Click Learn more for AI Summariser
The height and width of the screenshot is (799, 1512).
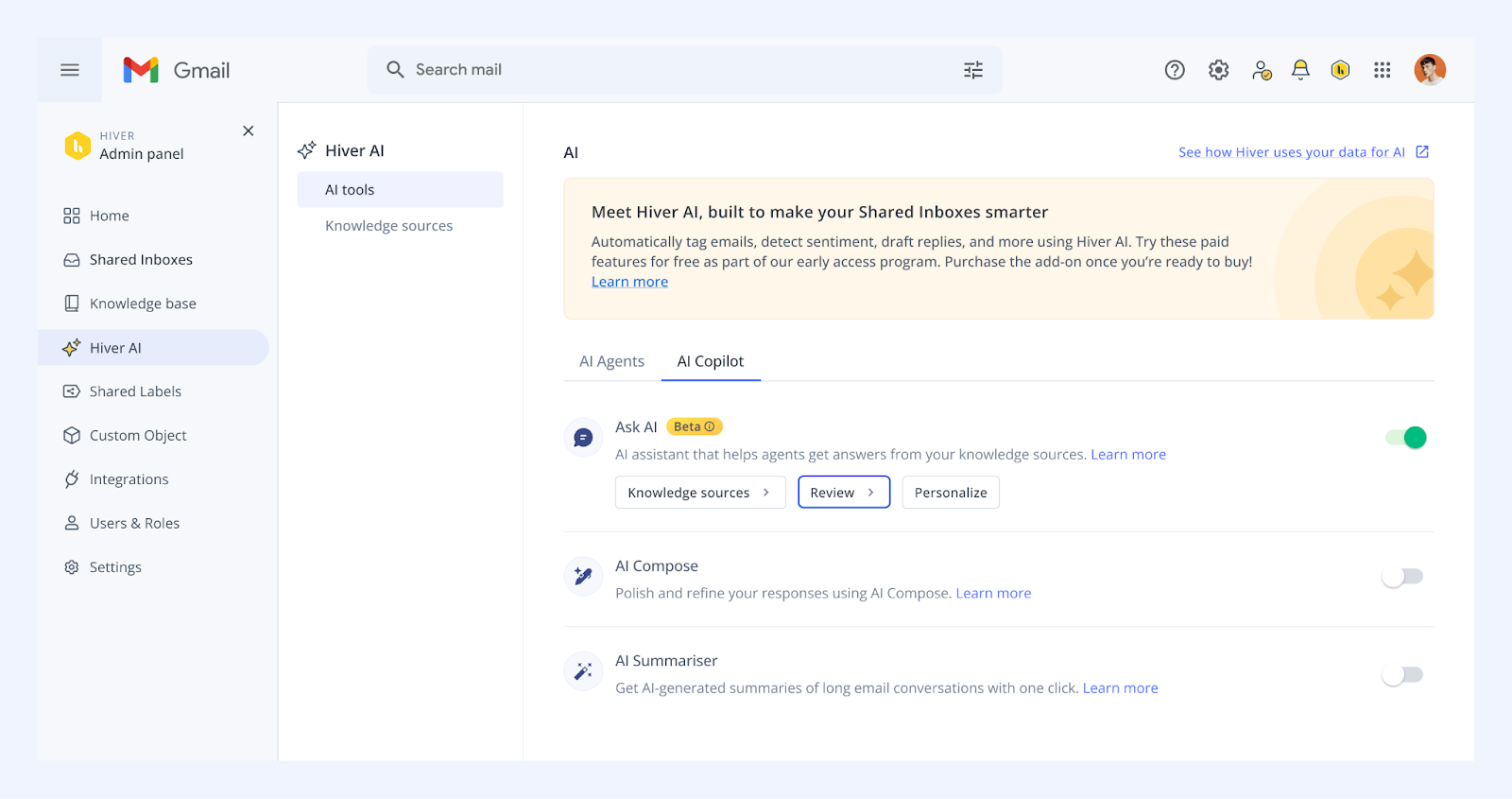[1120, 688]
